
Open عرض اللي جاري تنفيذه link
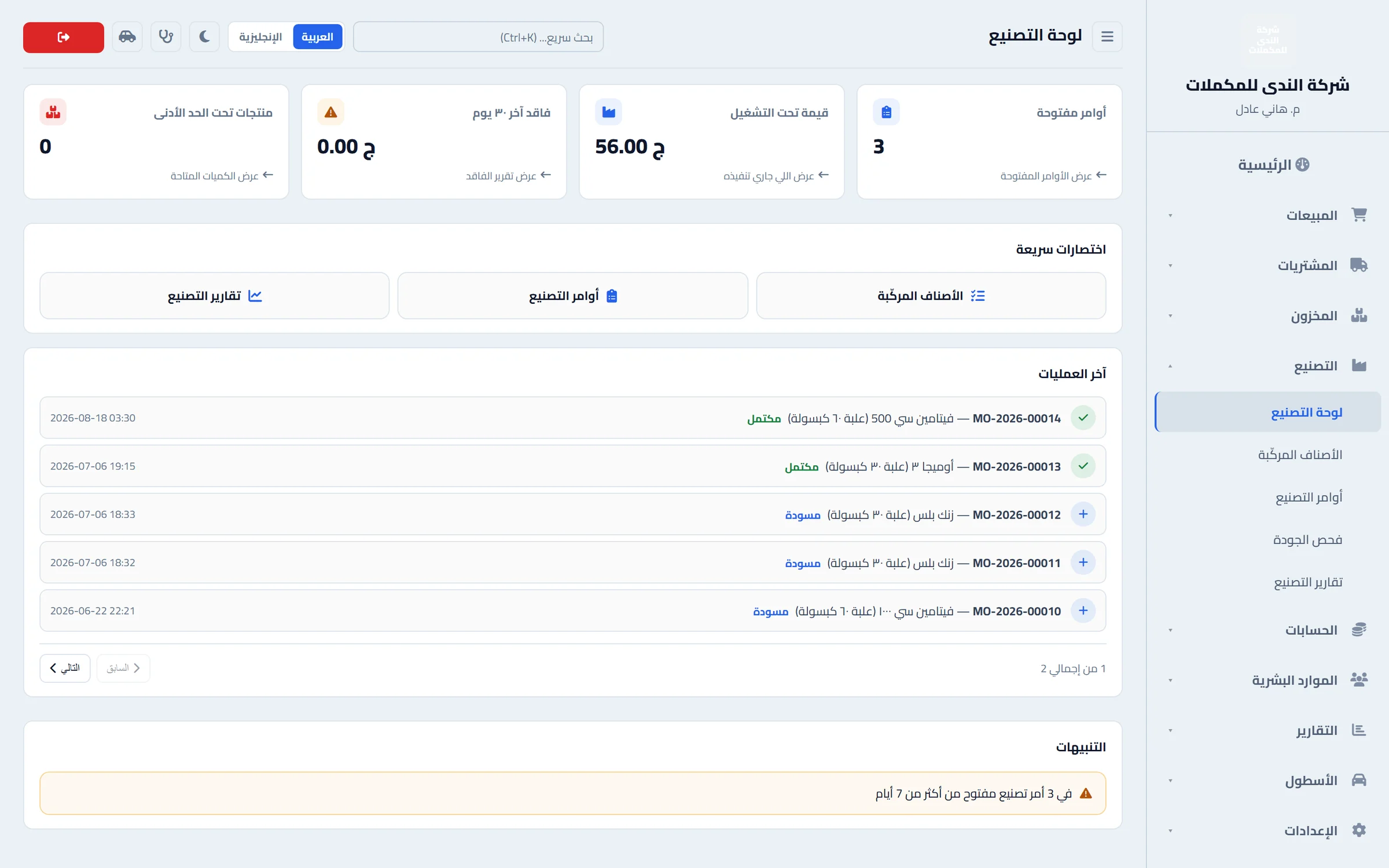pos(776,175)
